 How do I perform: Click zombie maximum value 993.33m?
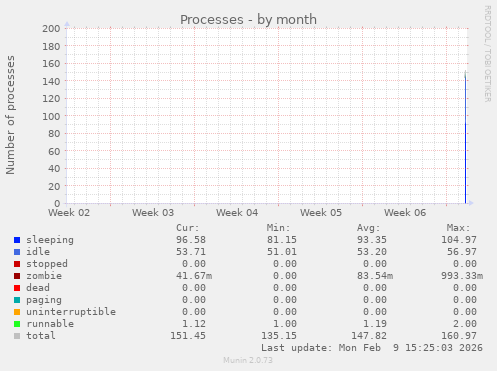(x=462, y=276)
